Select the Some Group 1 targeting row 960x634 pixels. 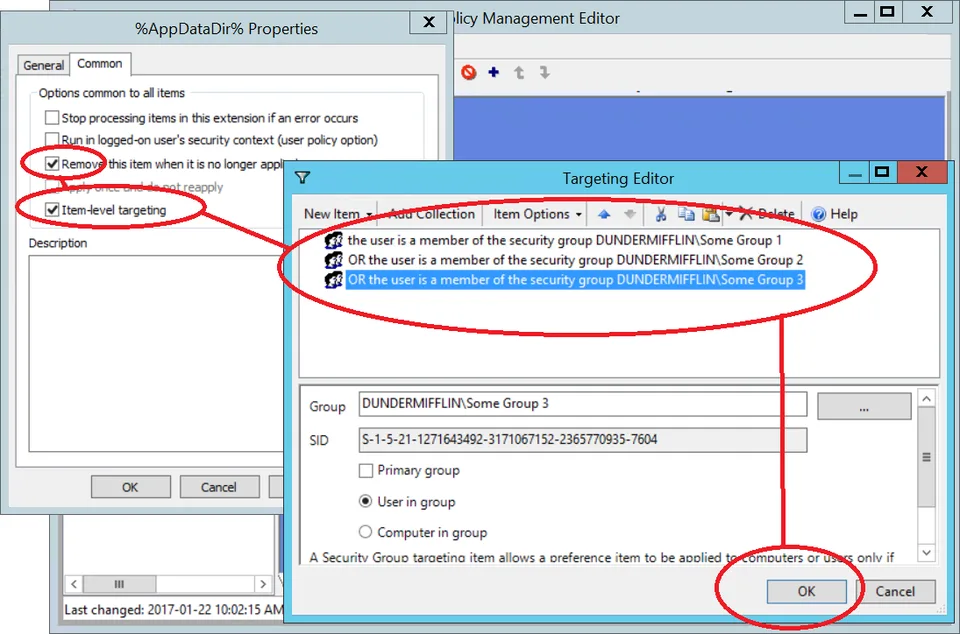[564, 240]
